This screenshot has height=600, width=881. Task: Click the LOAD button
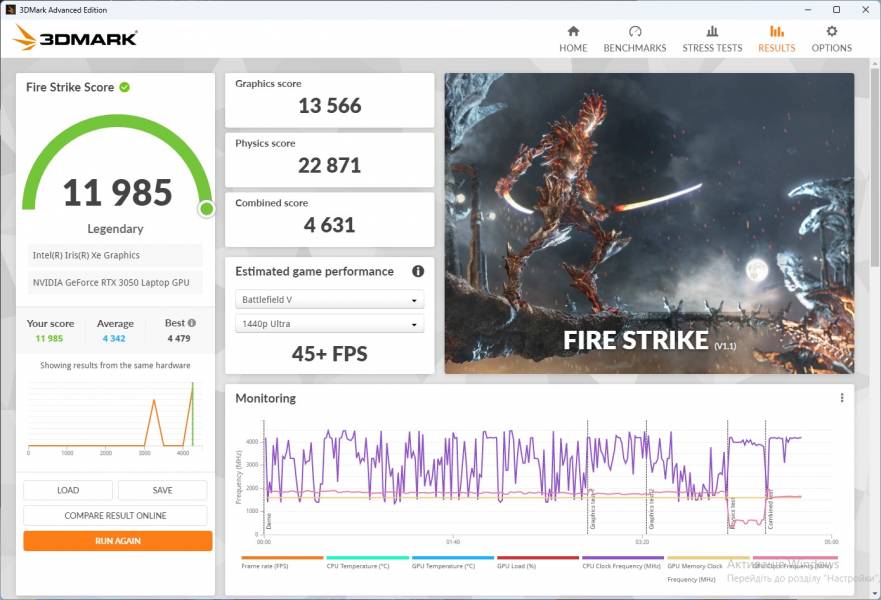pos(68,490)
